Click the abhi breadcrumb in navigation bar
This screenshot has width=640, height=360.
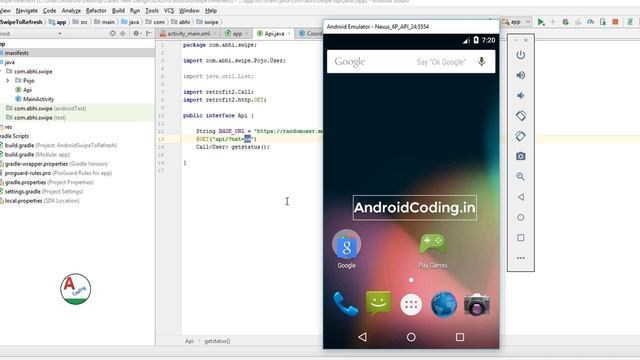click(x=181, y=22)
